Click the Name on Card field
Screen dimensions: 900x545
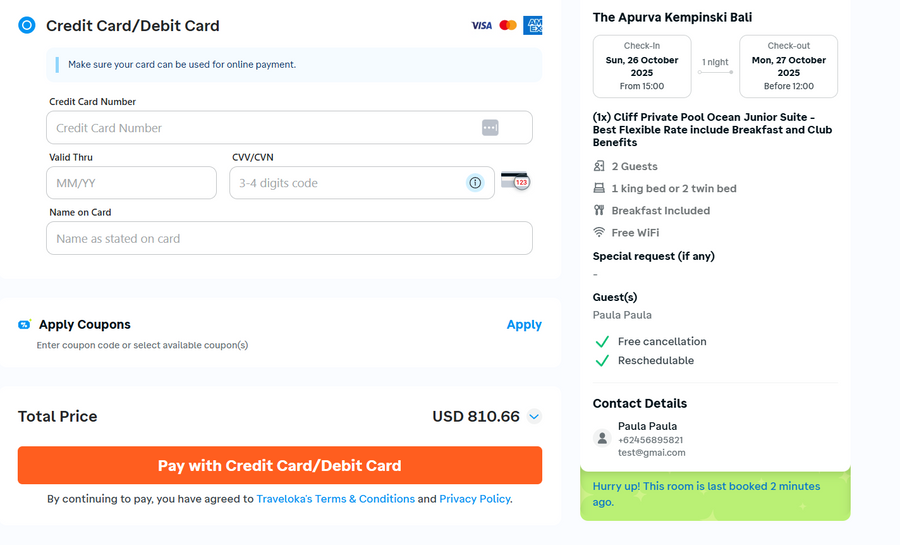point(289,238)
